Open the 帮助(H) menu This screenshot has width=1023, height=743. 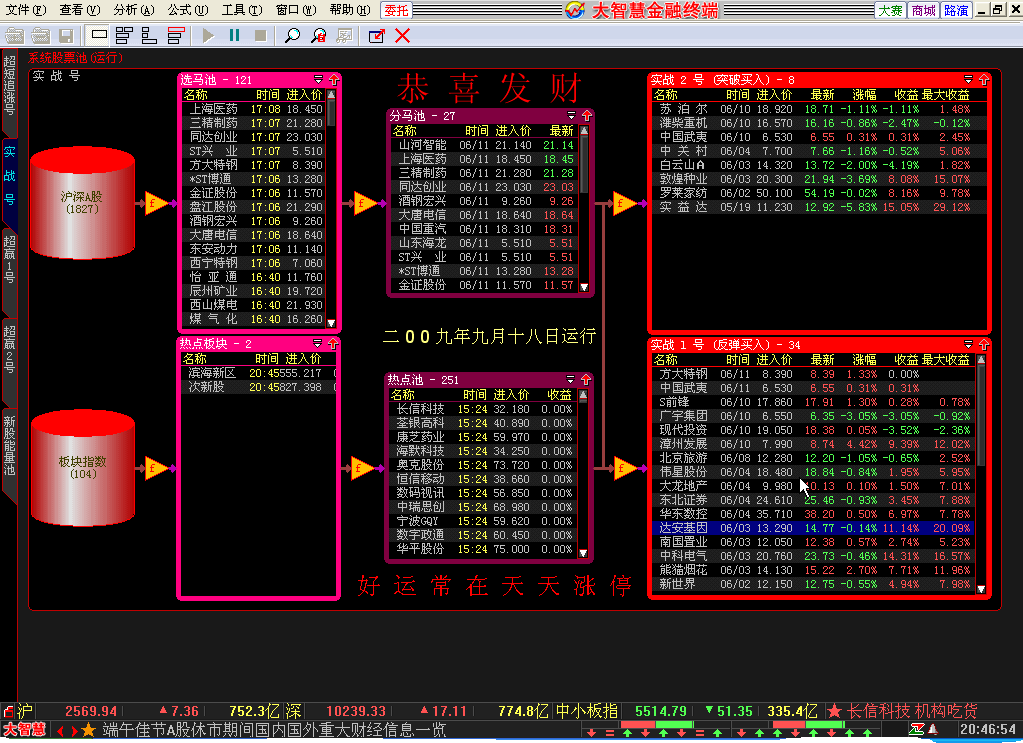(350, 10)
